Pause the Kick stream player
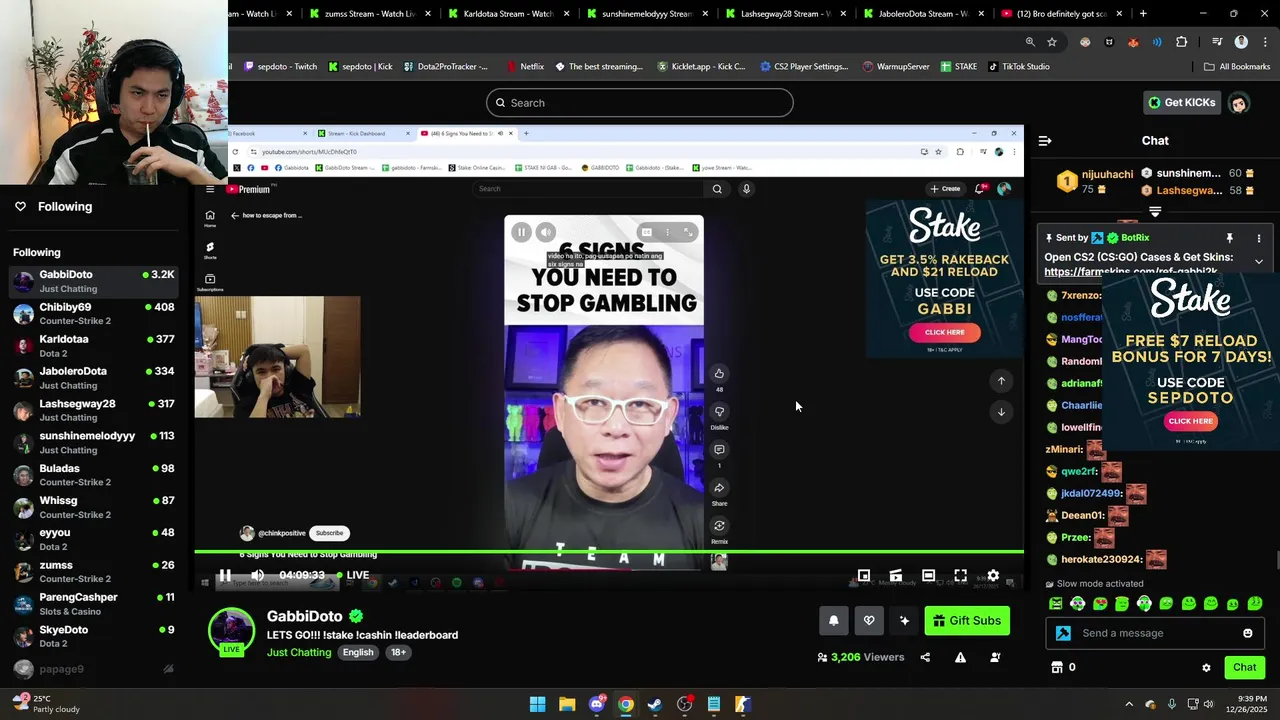1280x720 pixels. 225,575
